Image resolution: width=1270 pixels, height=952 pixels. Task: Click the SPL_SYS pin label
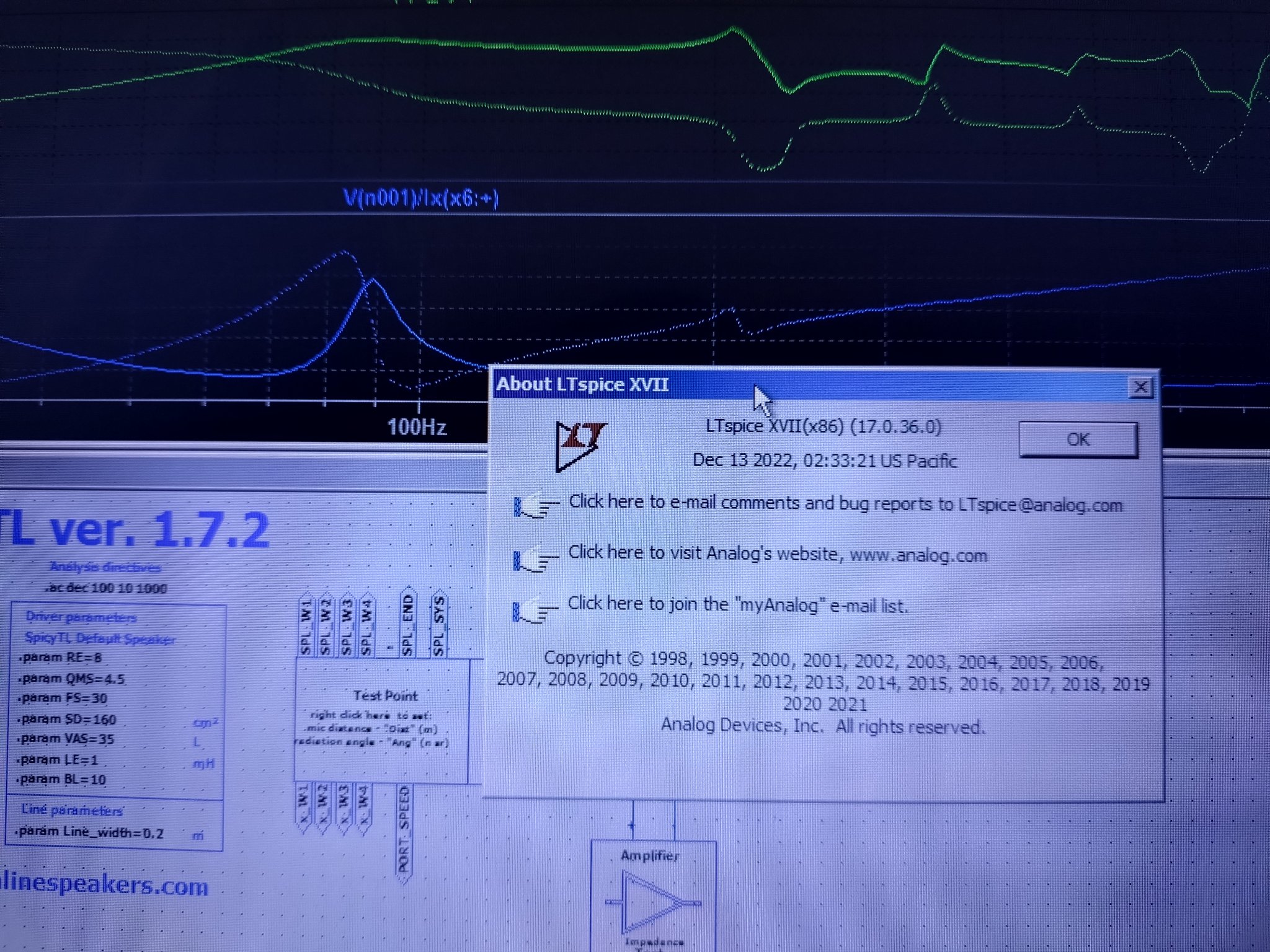(439, 623)
